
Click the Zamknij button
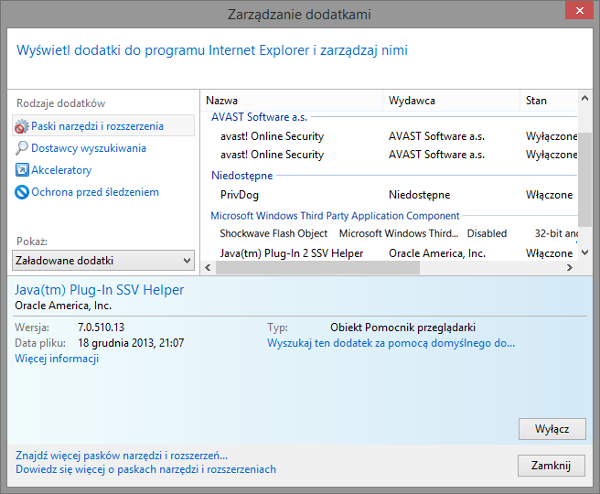coord(551,465)
